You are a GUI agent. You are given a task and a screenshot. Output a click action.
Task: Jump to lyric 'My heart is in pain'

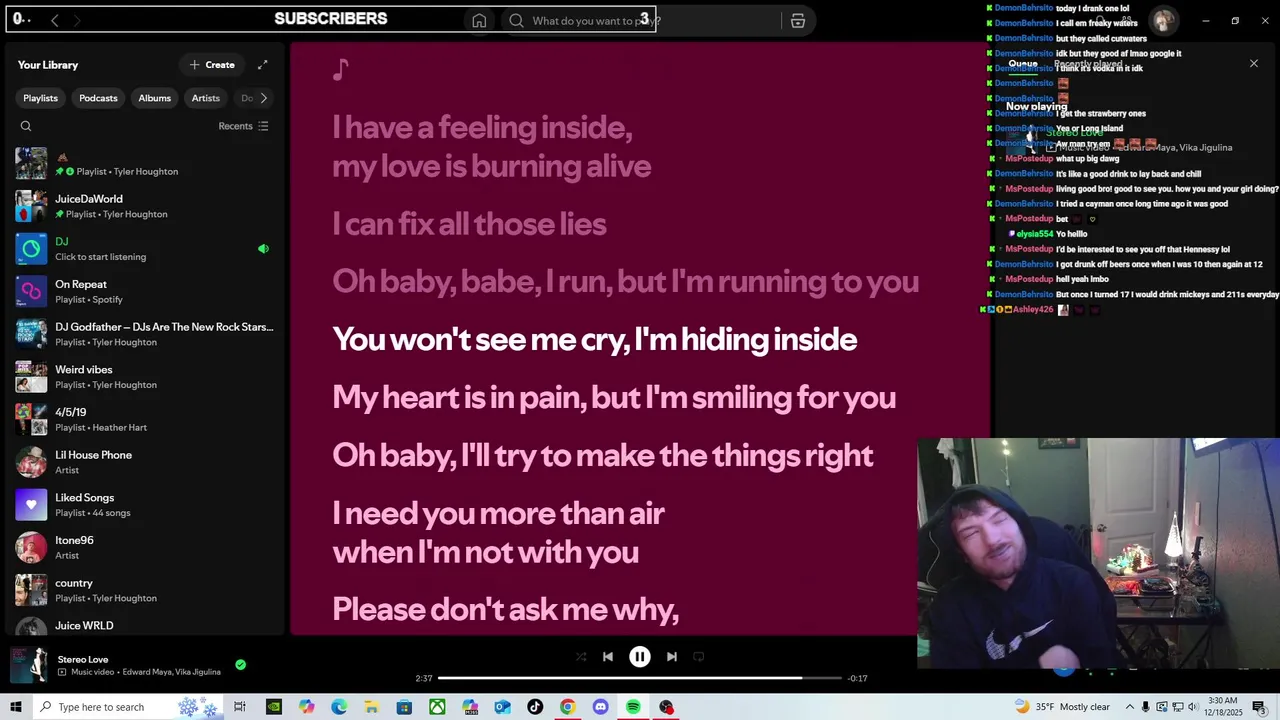pyautogui.click(x=614, y=398)
